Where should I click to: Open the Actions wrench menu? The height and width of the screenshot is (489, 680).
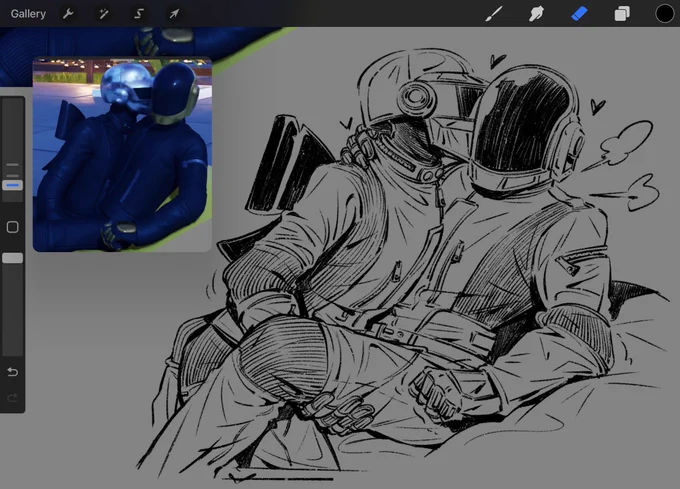68,14
